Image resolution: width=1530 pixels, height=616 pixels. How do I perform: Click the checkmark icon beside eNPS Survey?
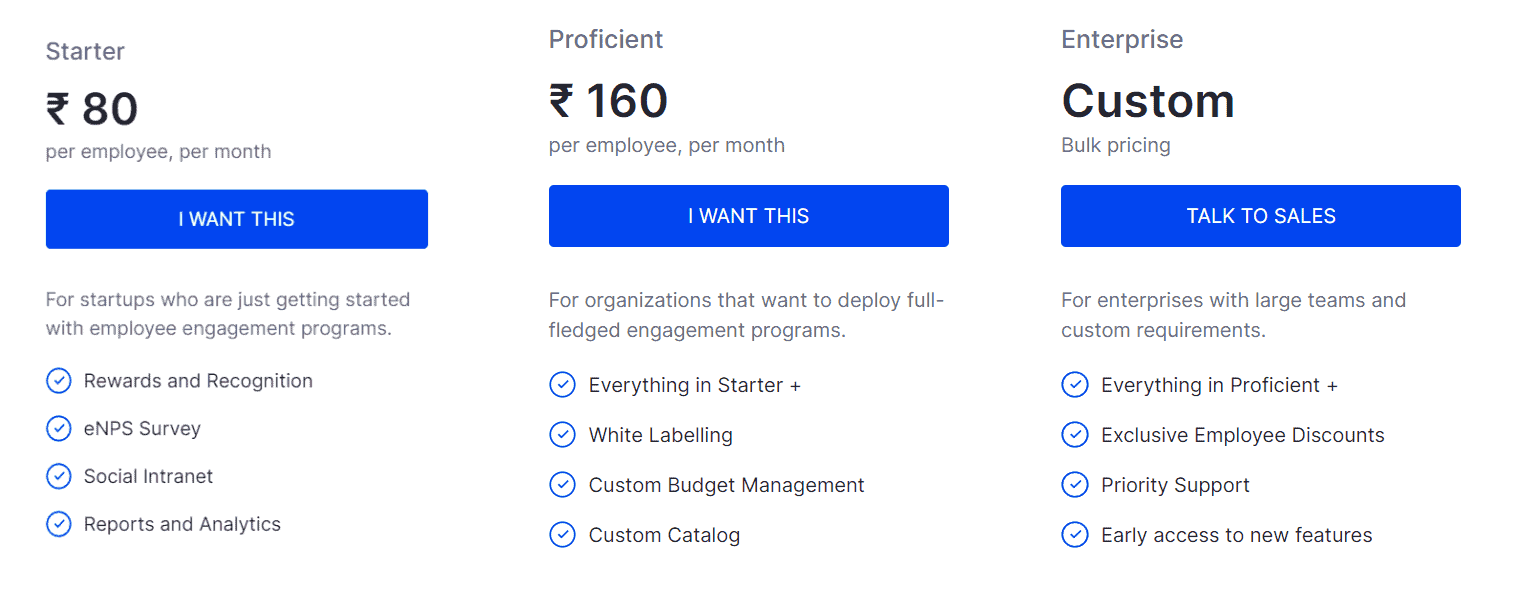[x=59, y=428]
